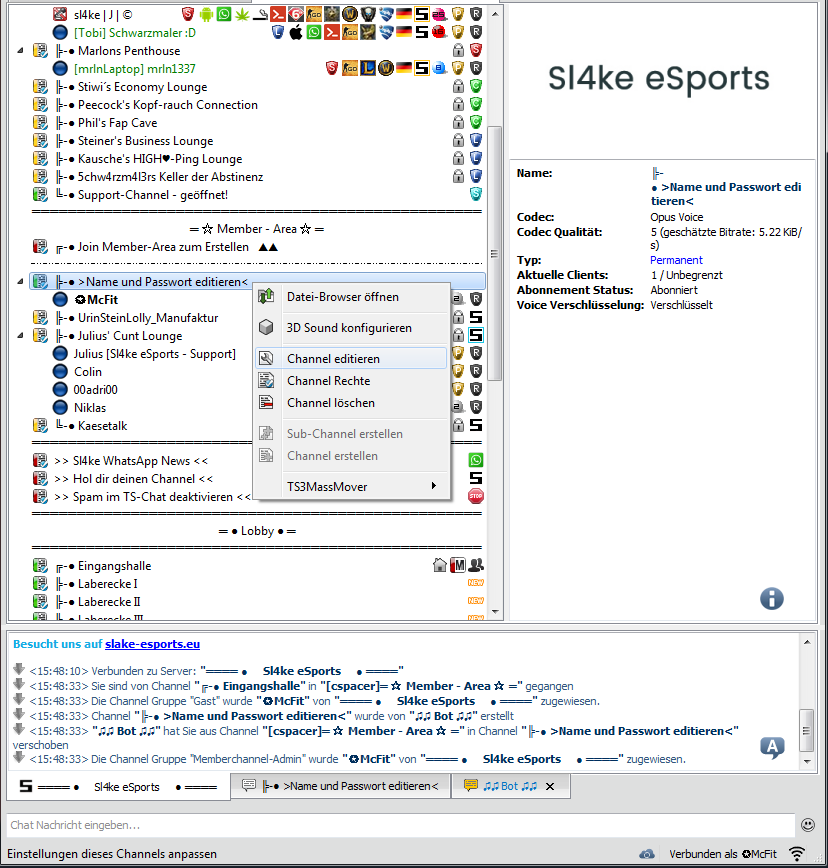Viewport: 828px width, 868px height.
Task: Click the Apple icon beside [Tobi] Schwarzmaler
Action: 296,33
